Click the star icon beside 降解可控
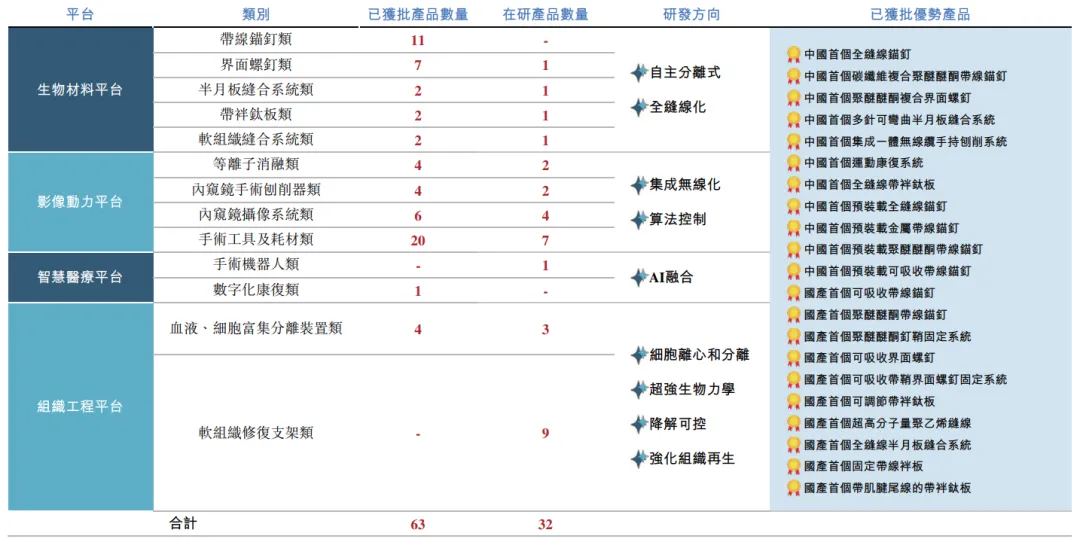Screen dimensions: 1080x542 point(638,424)
